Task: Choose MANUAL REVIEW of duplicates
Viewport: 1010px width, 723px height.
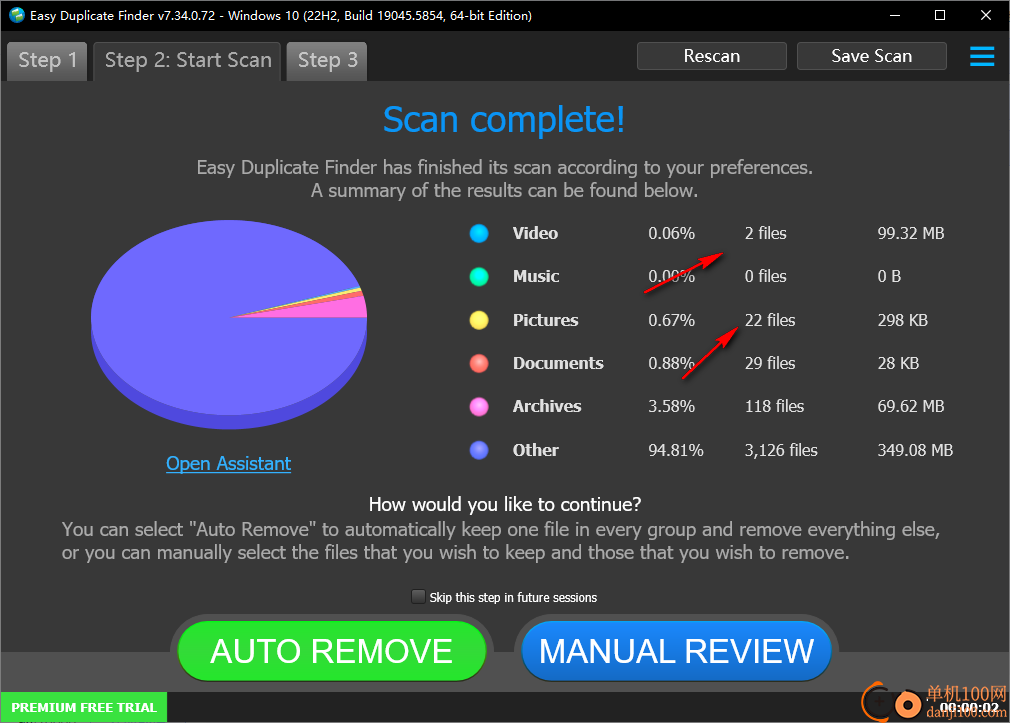Action: 676,651
